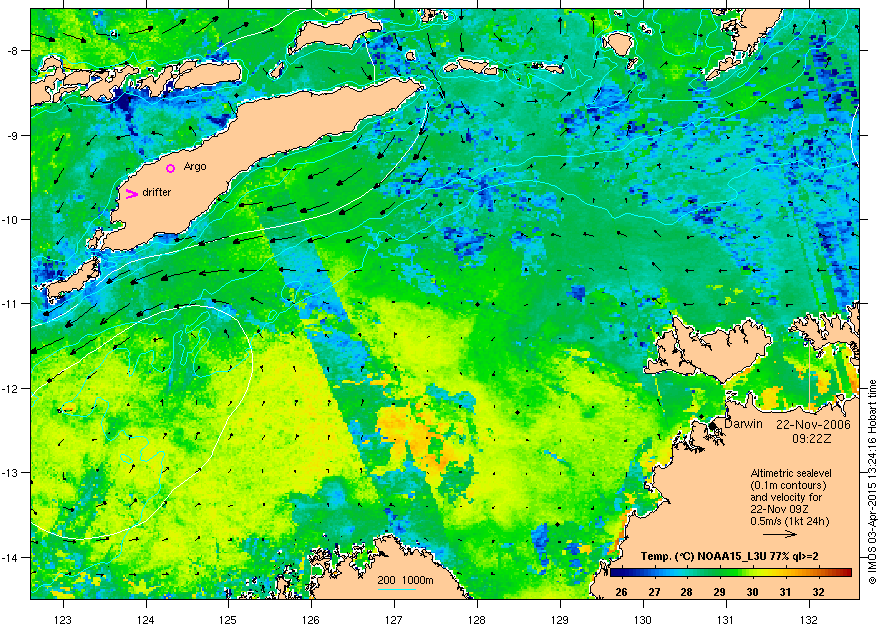
Task: Click the 'drifter' label
Action: point(157,192)
